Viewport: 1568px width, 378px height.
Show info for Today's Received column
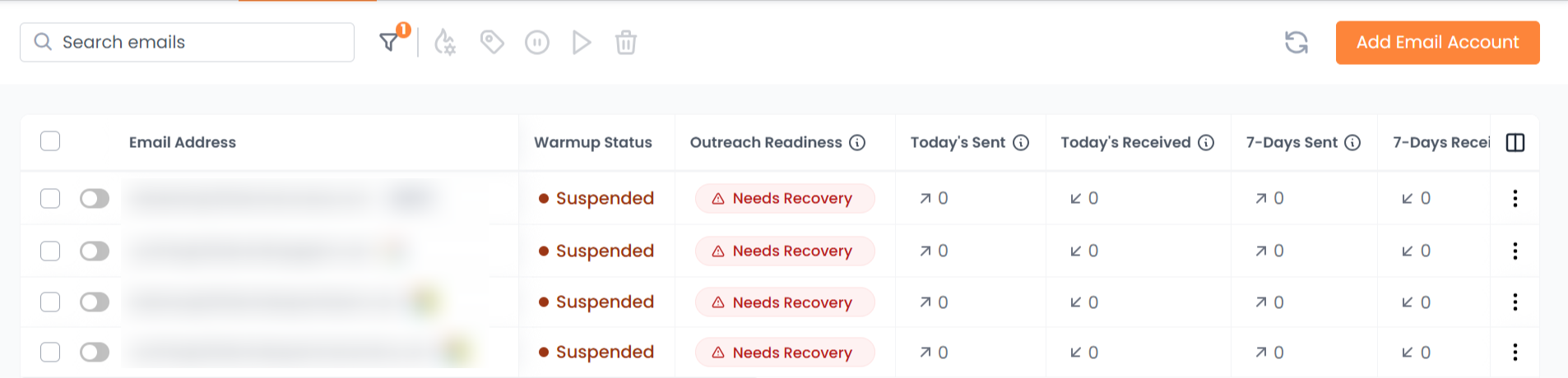pos(1206,143)
